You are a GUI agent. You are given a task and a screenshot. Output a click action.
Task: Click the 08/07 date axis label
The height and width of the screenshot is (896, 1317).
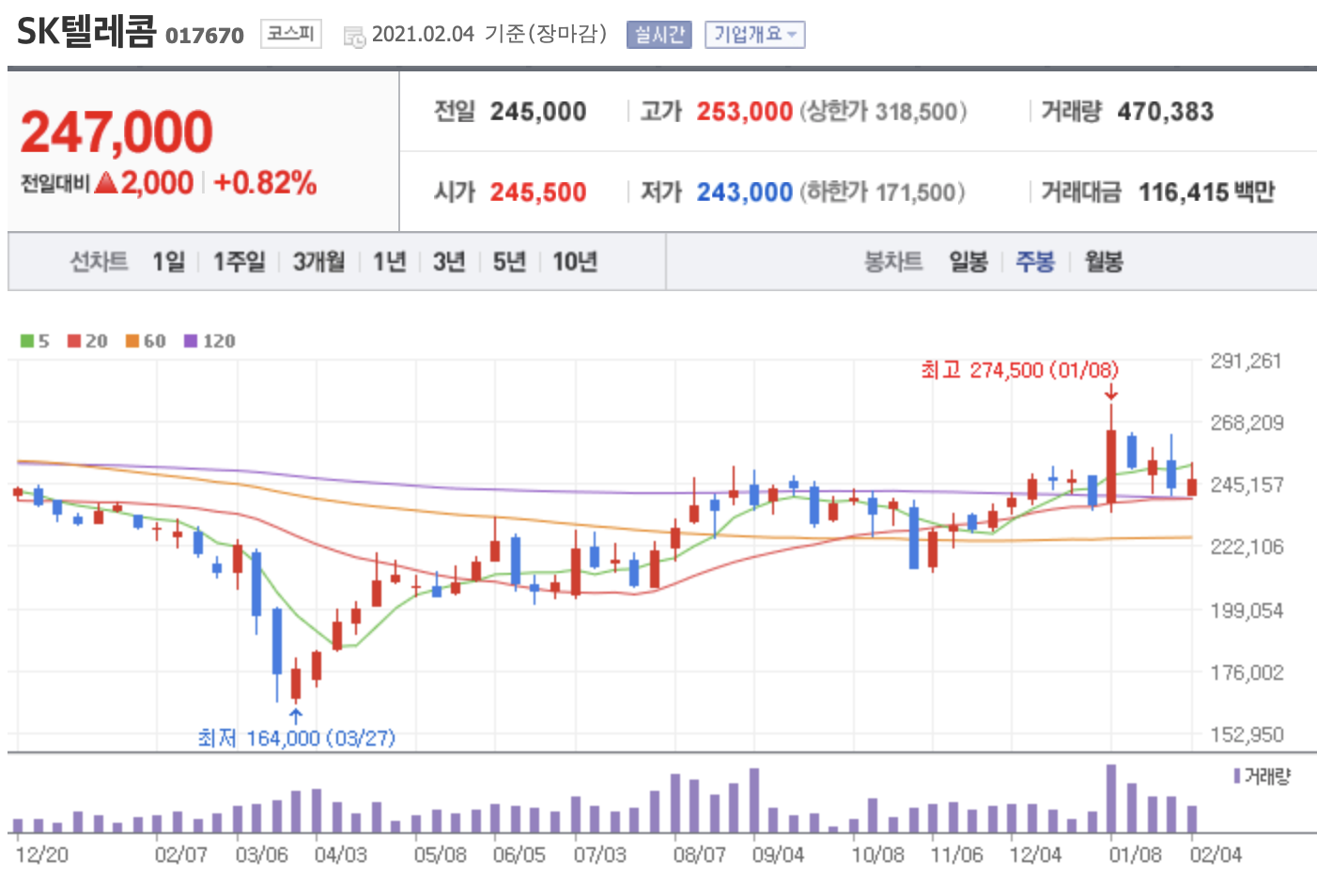(699, 855)
